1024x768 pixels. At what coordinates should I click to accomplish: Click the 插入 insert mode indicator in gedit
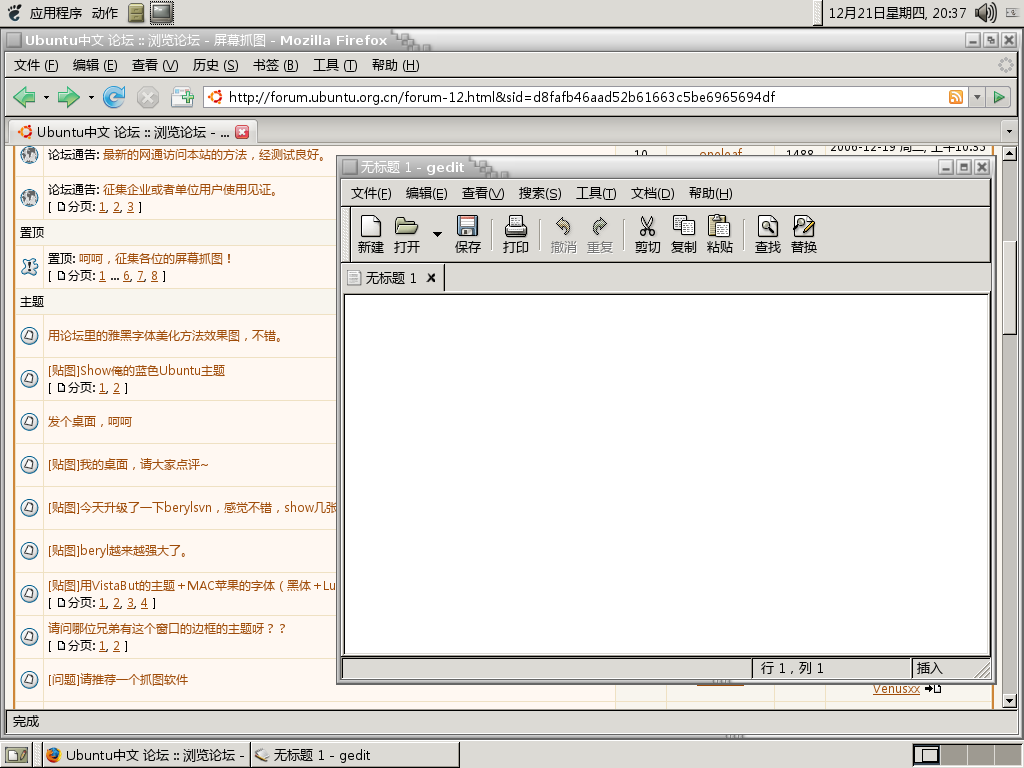[x=930, y=668]
